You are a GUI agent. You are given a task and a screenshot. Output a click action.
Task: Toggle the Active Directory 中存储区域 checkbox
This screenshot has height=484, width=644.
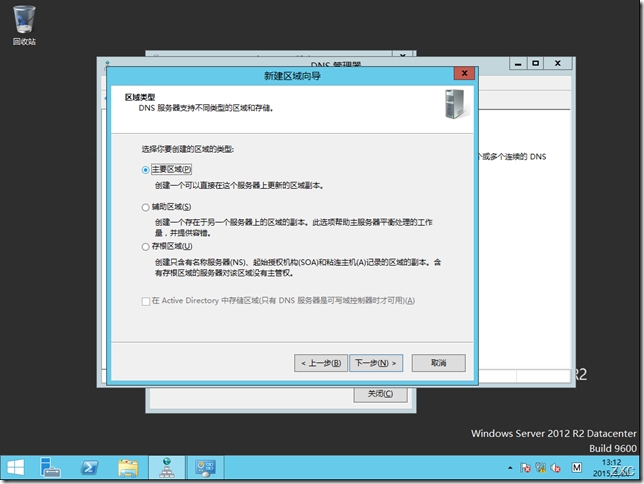[145, 301]
